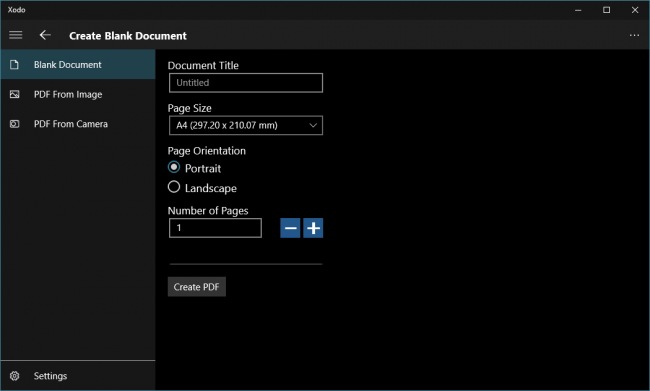Click the Create Blank Document heading
Screen dimensions: 650x391
pyautogui.click(x=128, y=36)
